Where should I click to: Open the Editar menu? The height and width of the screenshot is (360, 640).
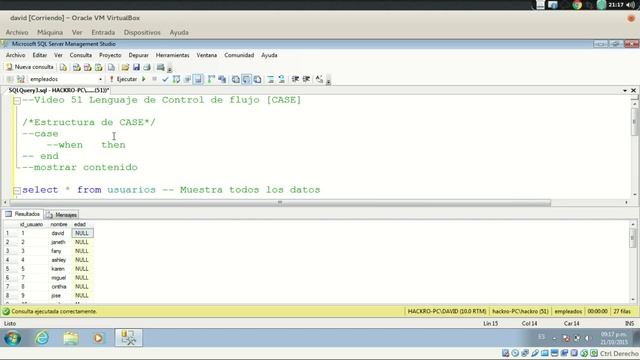tap(40, 55)
